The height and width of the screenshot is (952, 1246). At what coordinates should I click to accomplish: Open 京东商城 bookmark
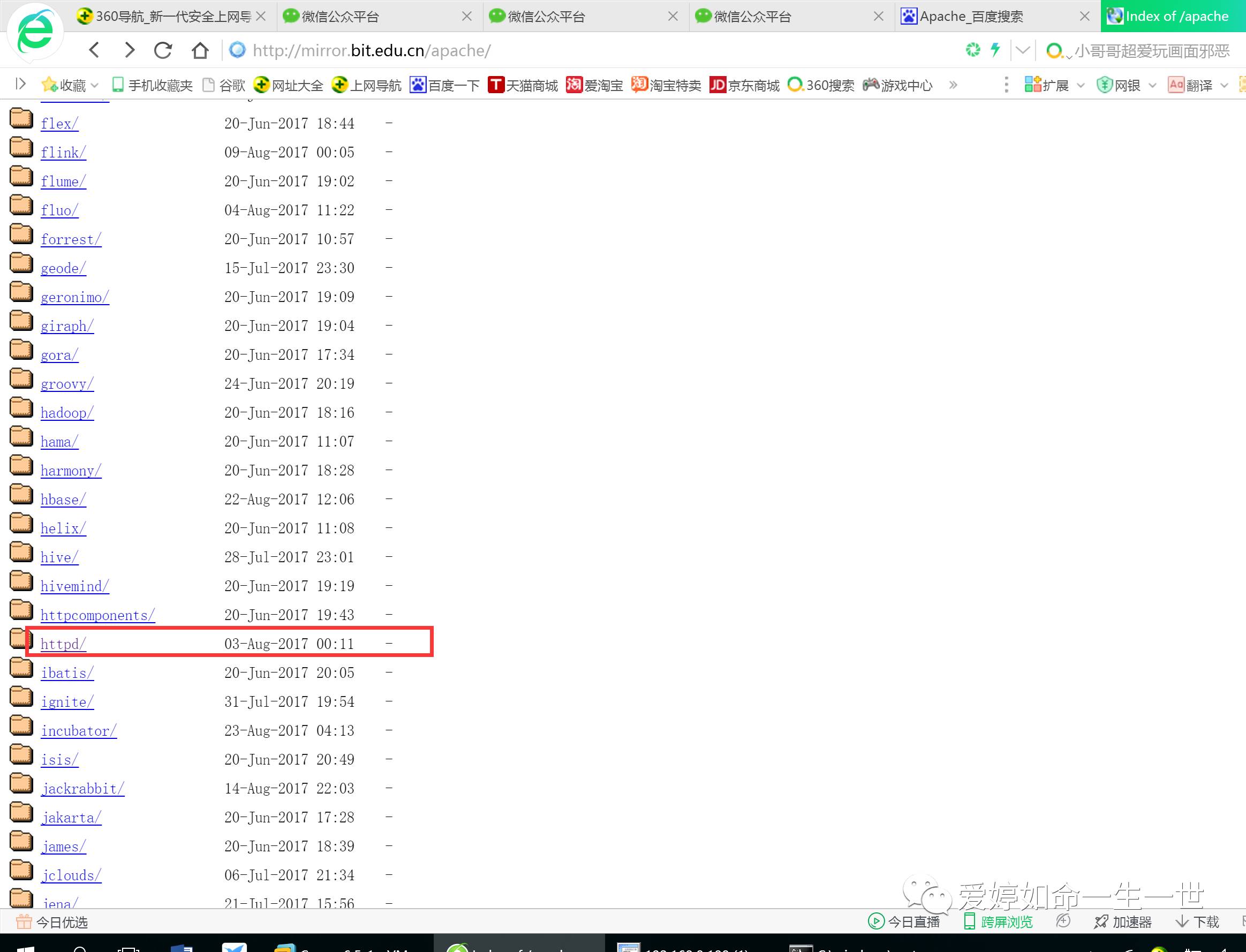point(744,85)
